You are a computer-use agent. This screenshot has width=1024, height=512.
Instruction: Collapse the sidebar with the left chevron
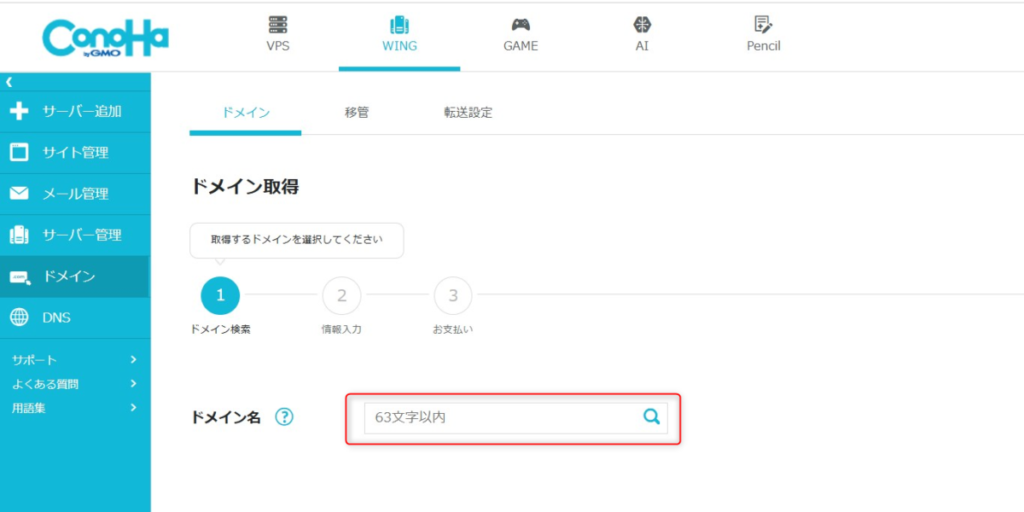(x=8, y=82)
